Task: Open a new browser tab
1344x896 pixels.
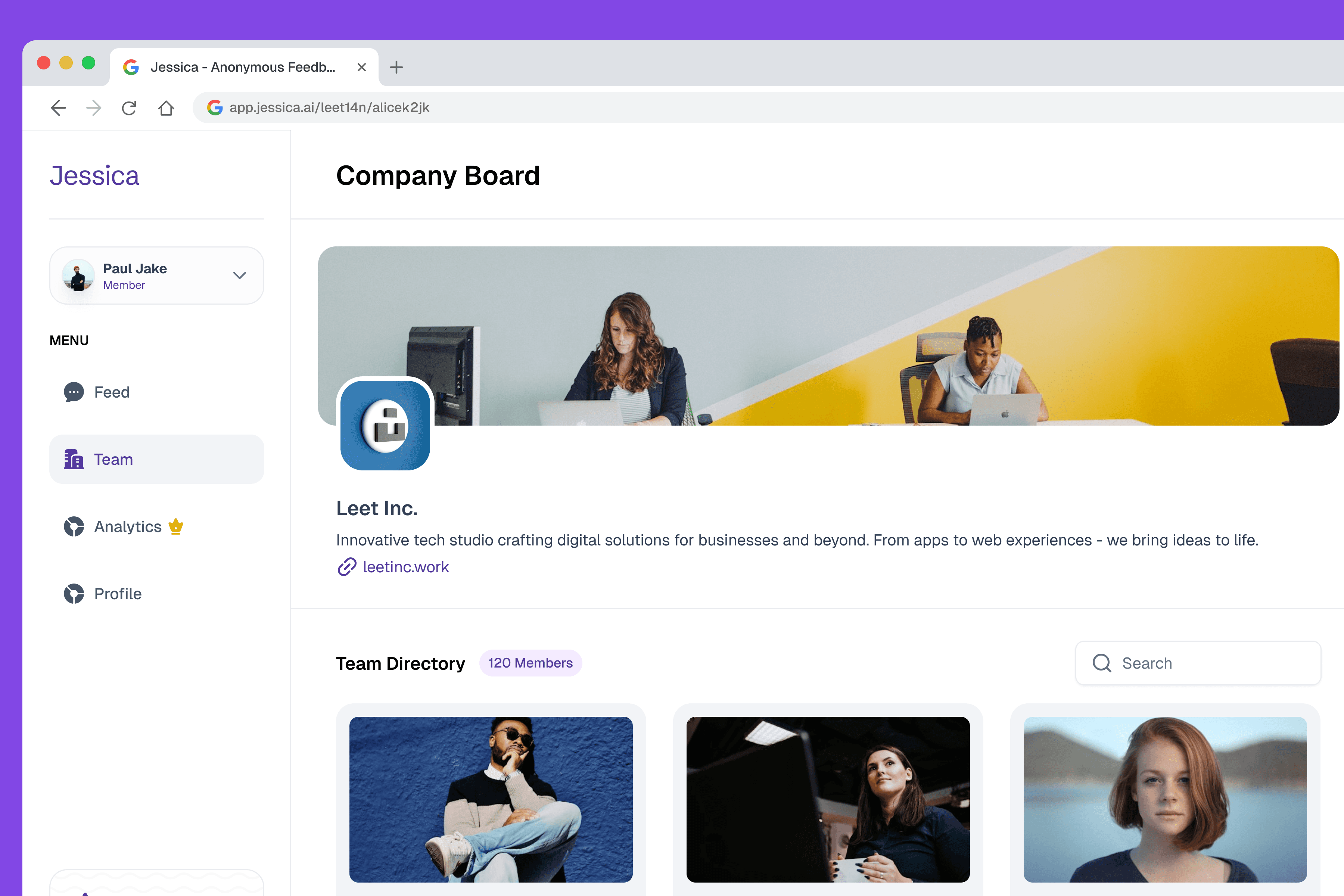Action: coord(396,68)
